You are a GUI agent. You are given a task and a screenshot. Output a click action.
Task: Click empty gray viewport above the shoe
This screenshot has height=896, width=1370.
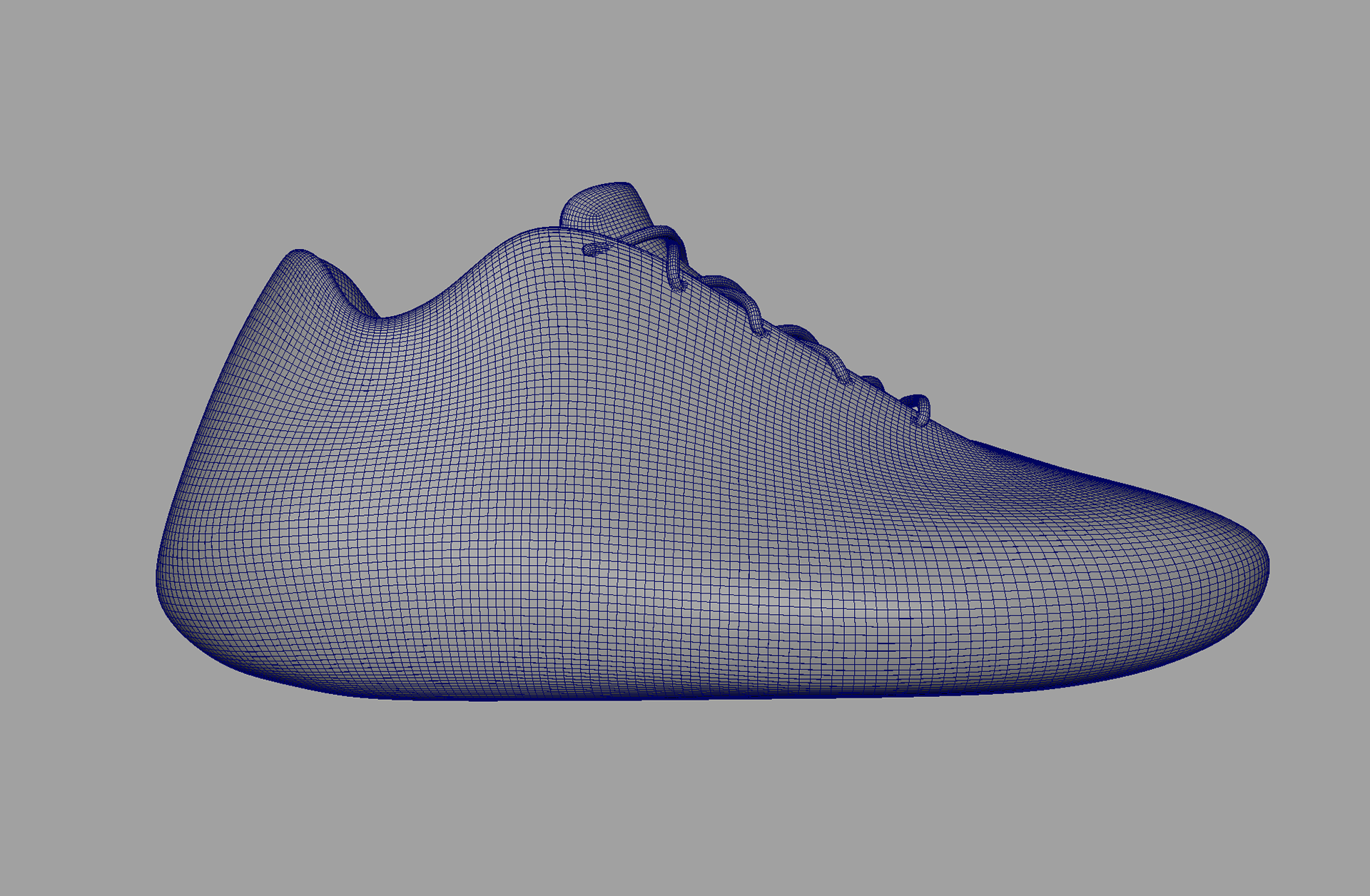coord(685,86)
